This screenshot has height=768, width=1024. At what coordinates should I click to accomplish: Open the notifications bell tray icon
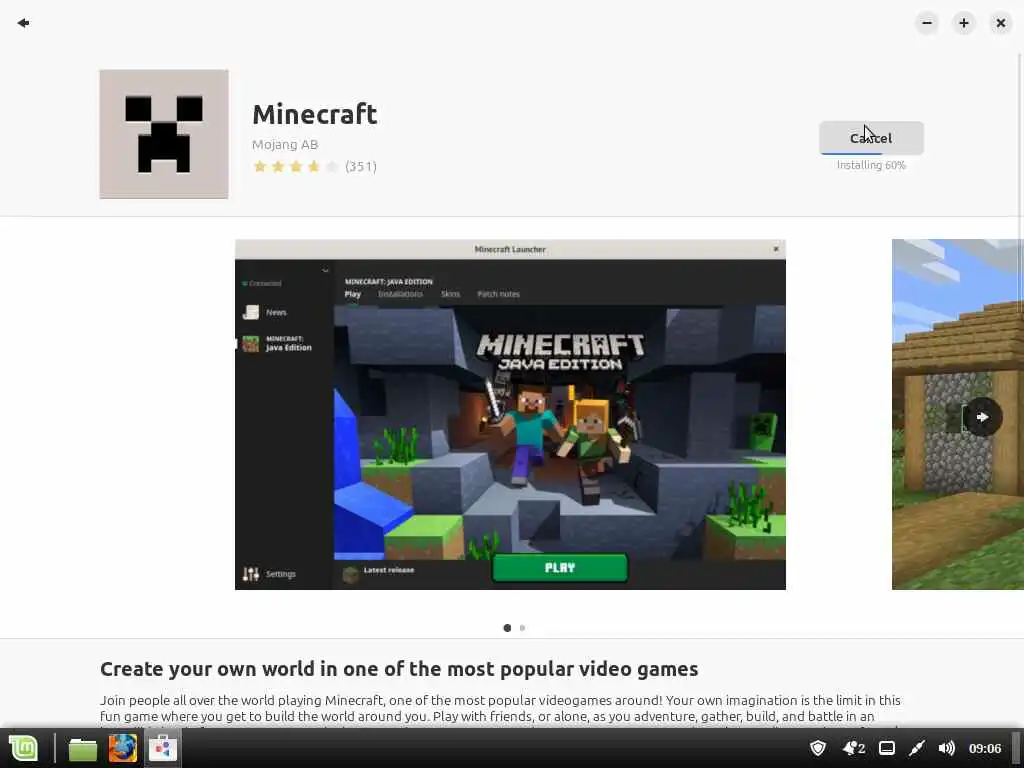(854, 748)
